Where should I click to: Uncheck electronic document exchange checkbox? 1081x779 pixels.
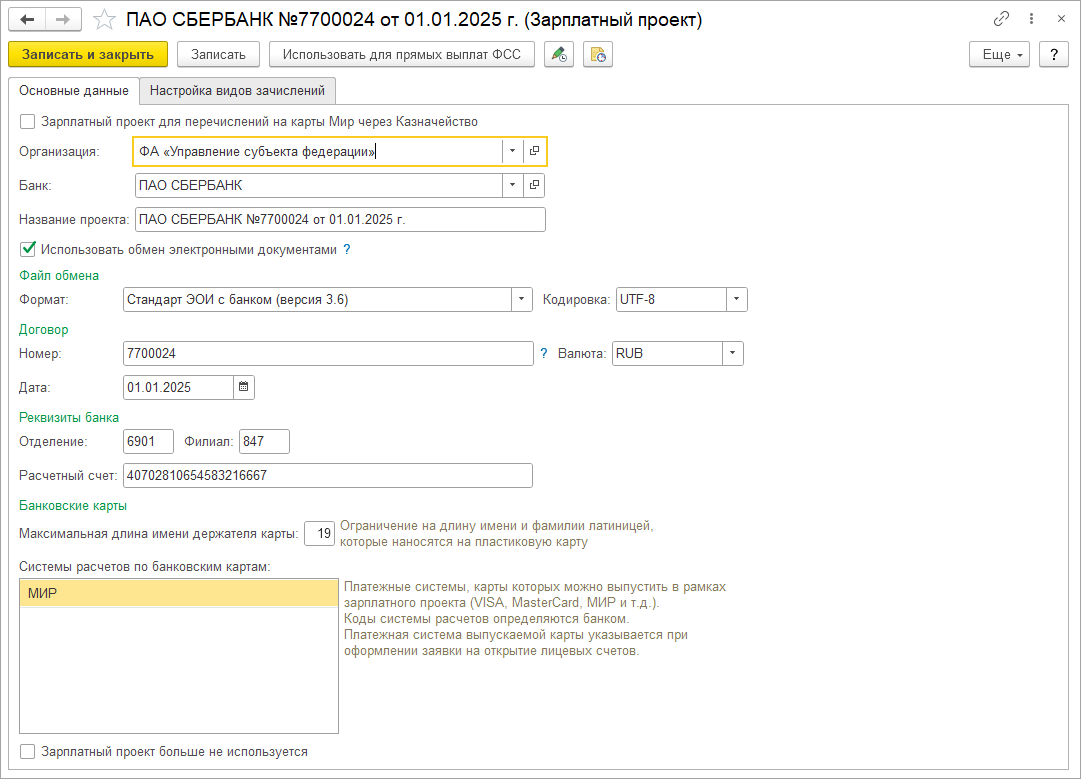(28, 249)
